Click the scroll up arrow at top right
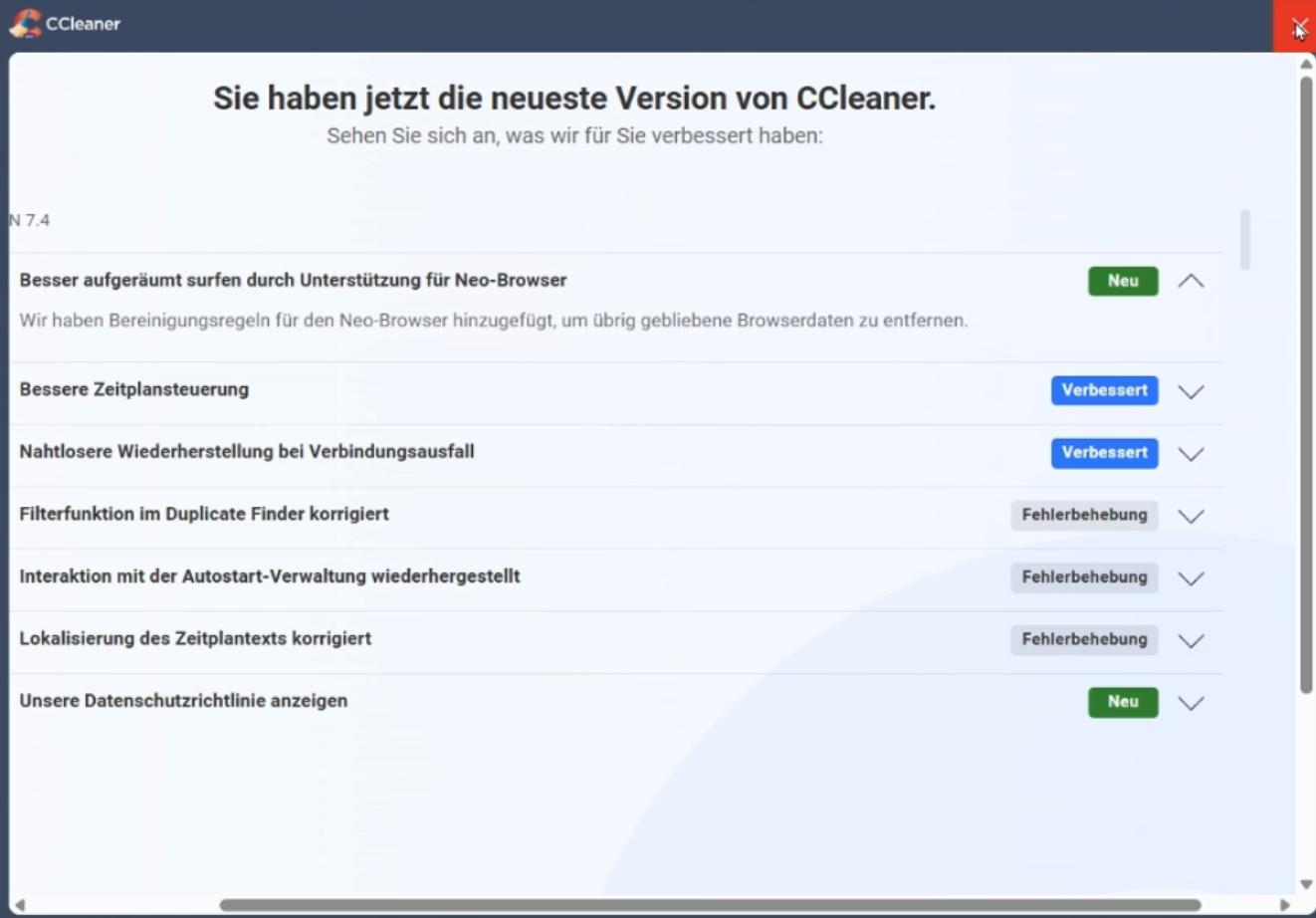Screen dimensions: 1316x918 1306,64
